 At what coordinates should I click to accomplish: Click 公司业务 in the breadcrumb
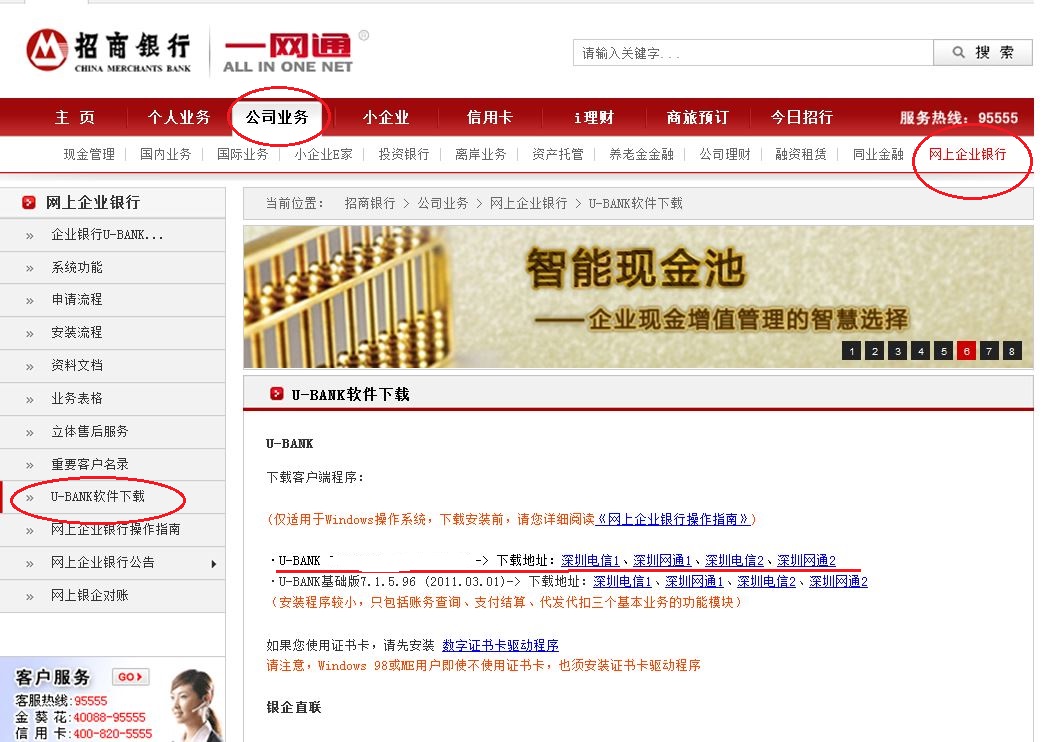click(x=442, y=204)
